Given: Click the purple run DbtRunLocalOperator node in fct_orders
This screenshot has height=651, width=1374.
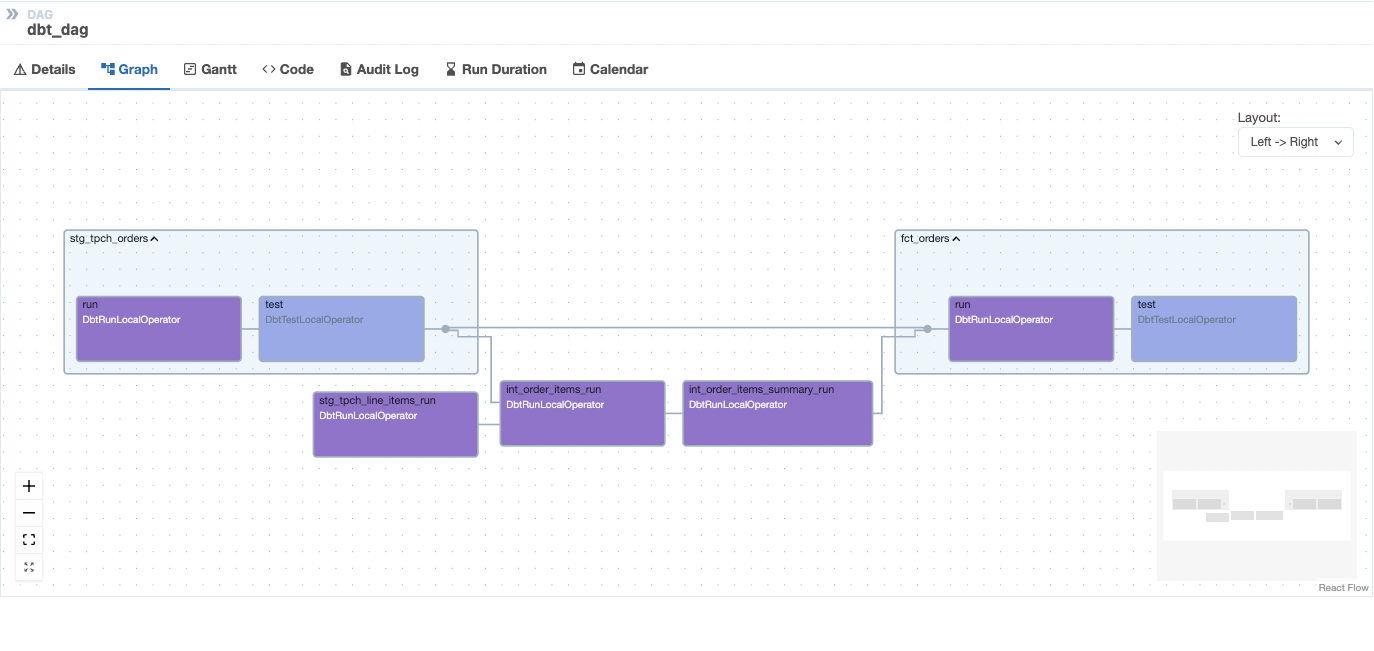Looking at the screenshot, I should pos(1031,328).
